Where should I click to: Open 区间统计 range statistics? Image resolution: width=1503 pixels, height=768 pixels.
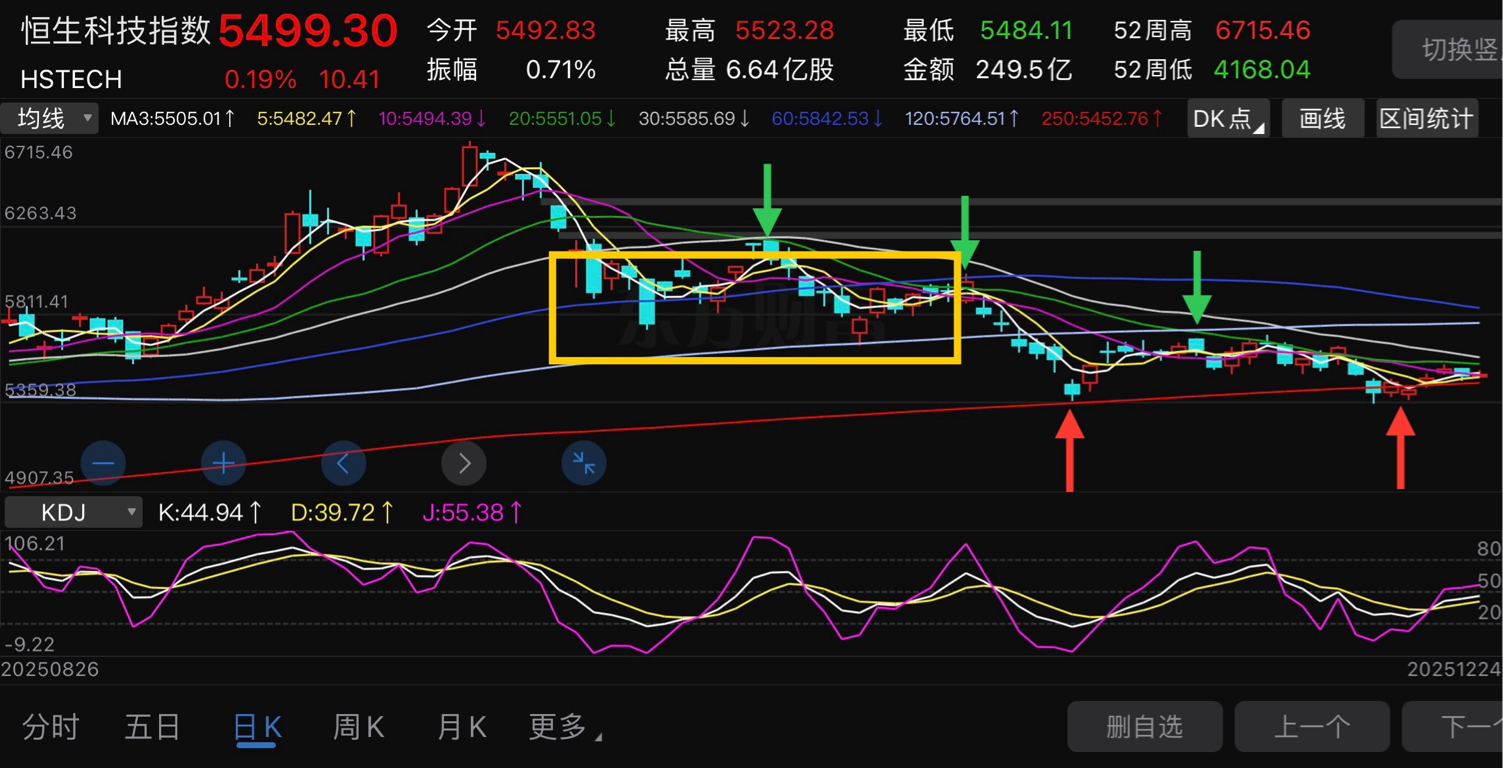[x=1427, y=119]
